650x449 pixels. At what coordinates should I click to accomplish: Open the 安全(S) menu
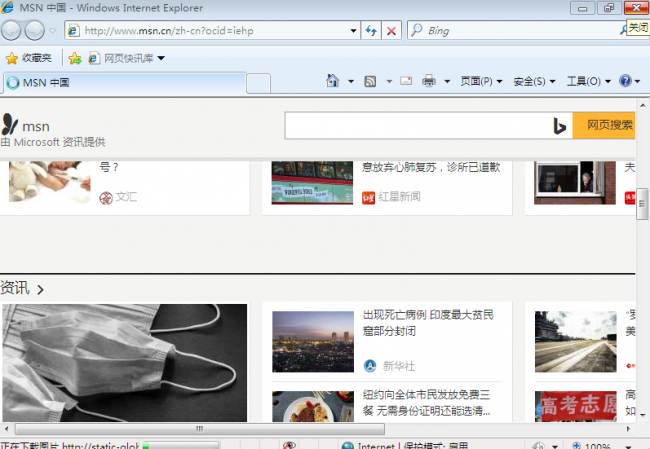pyautogui.click(x=534, y=81)
